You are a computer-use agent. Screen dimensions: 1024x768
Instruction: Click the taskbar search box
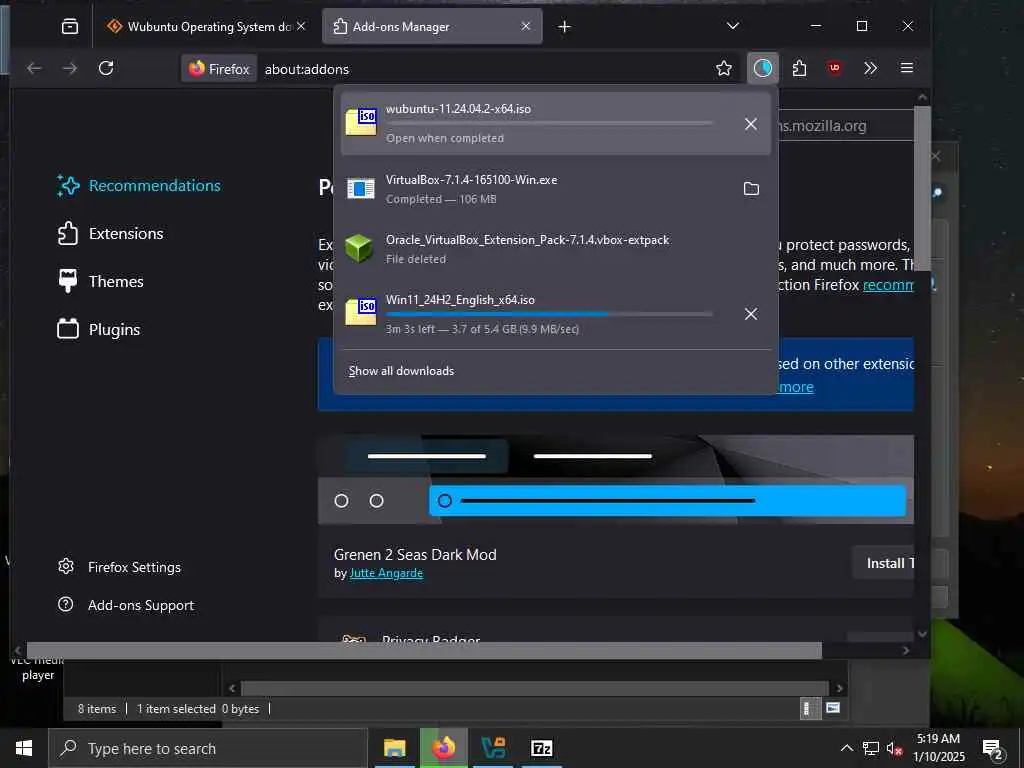(208, 748)
